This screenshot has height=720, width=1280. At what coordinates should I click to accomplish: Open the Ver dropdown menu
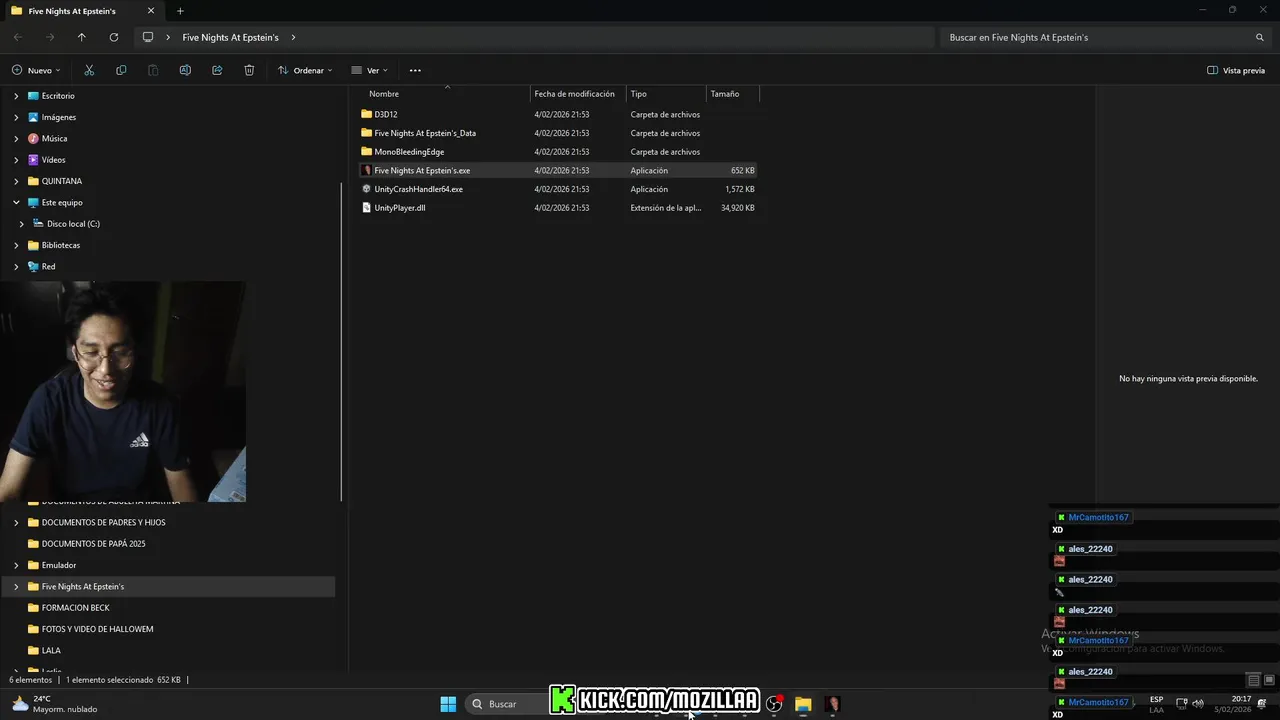pyautogui.click(x=369, y=70)
